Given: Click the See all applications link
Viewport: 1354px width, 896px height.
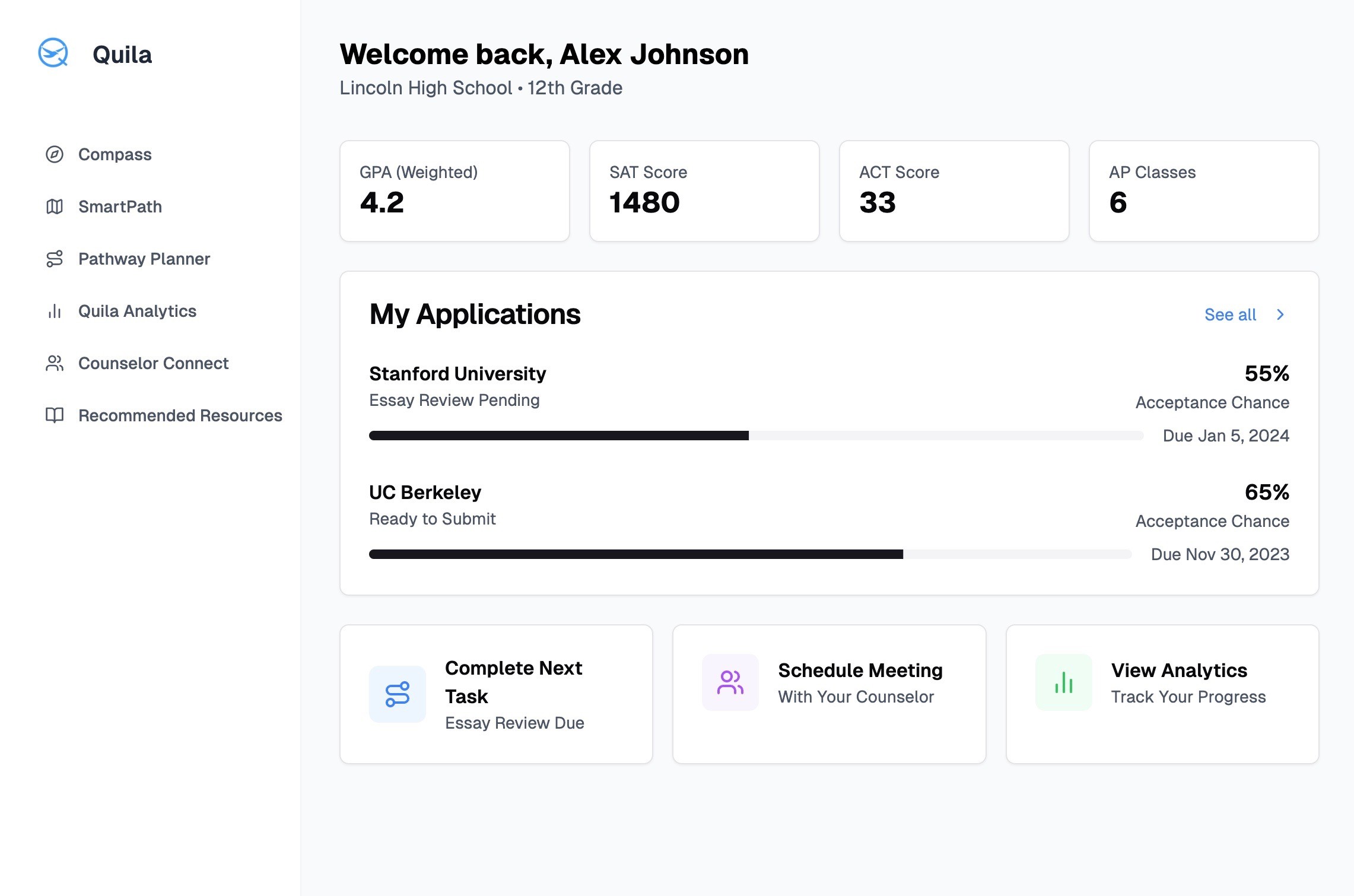Looking at the screenshot, I should click(1230, 314).
